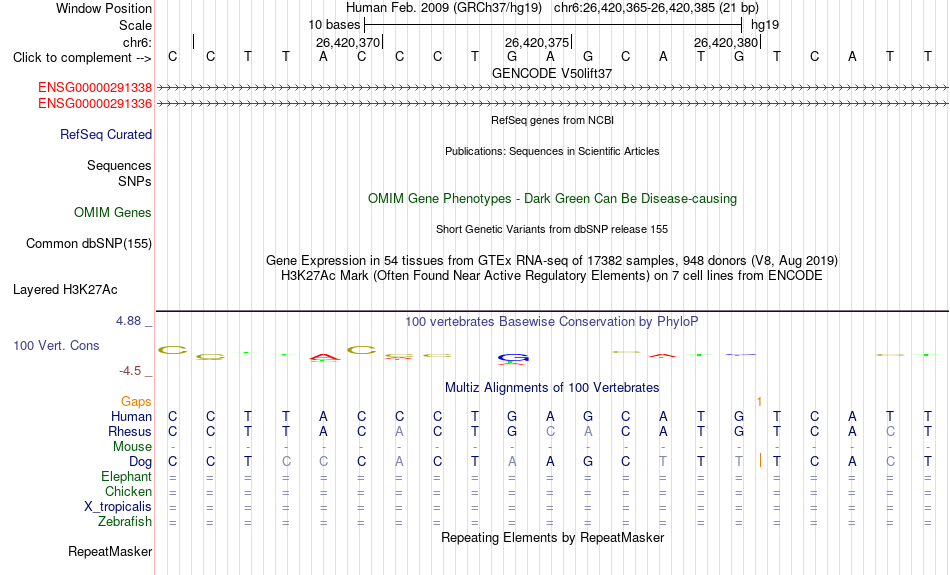Click '100 vertebrates Basewise Conservation by PhyloP' title
Screen dimensions: 950x575
coord(552,322)
